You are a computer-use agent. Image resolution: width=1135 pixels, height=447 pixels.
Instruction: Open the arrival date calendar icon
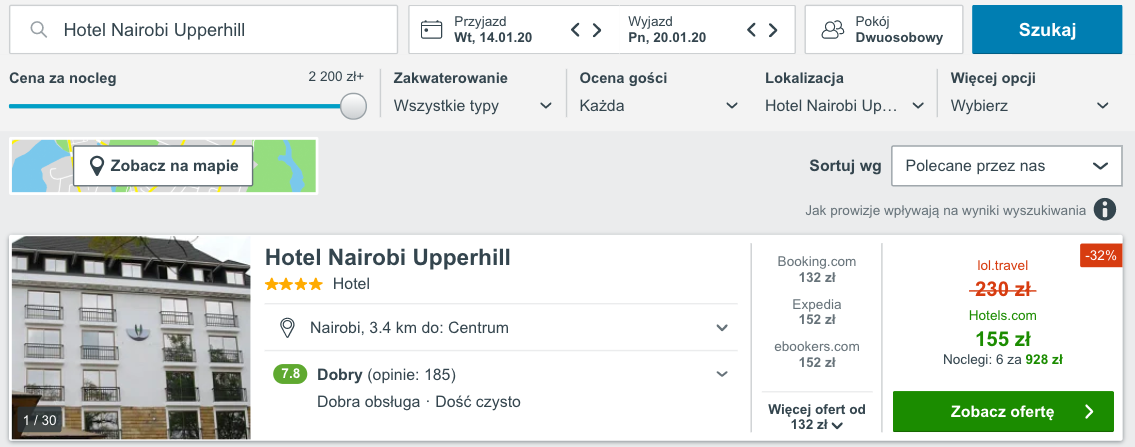431,30
